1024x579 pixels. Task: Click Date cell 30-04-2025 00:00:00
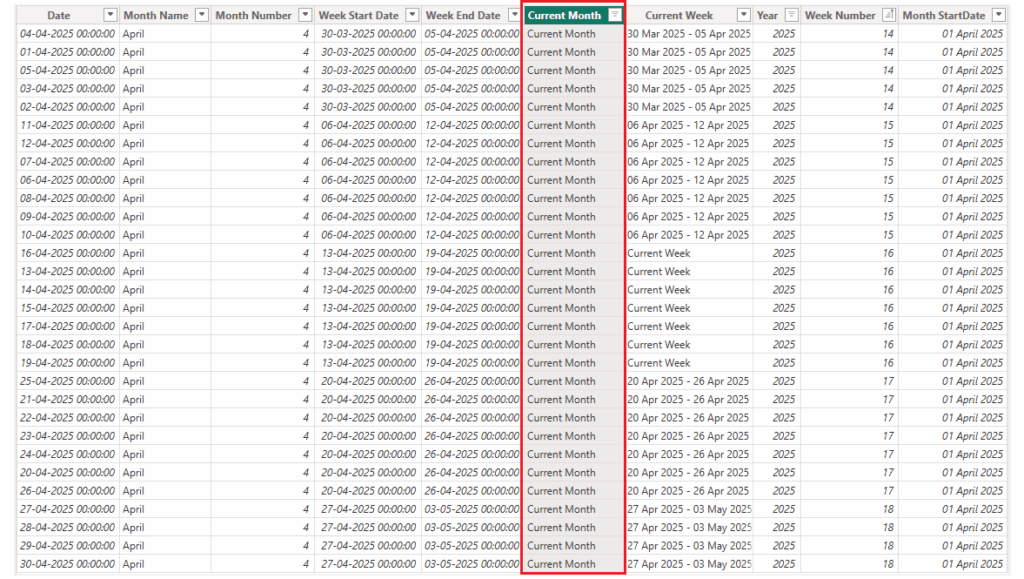point(67,563)
